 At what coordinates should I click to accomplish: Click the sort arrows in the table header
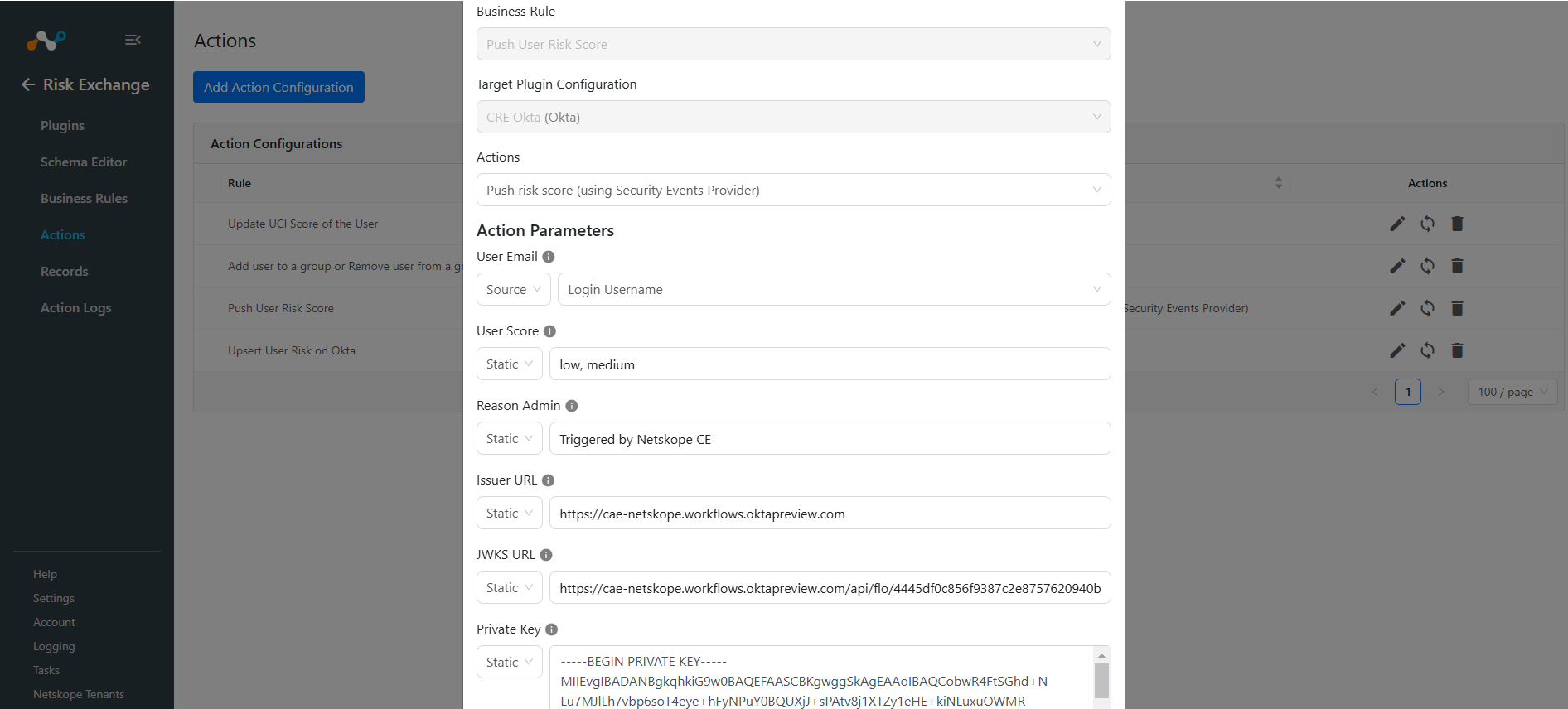pyautogui.click(x=1279, y=183)
